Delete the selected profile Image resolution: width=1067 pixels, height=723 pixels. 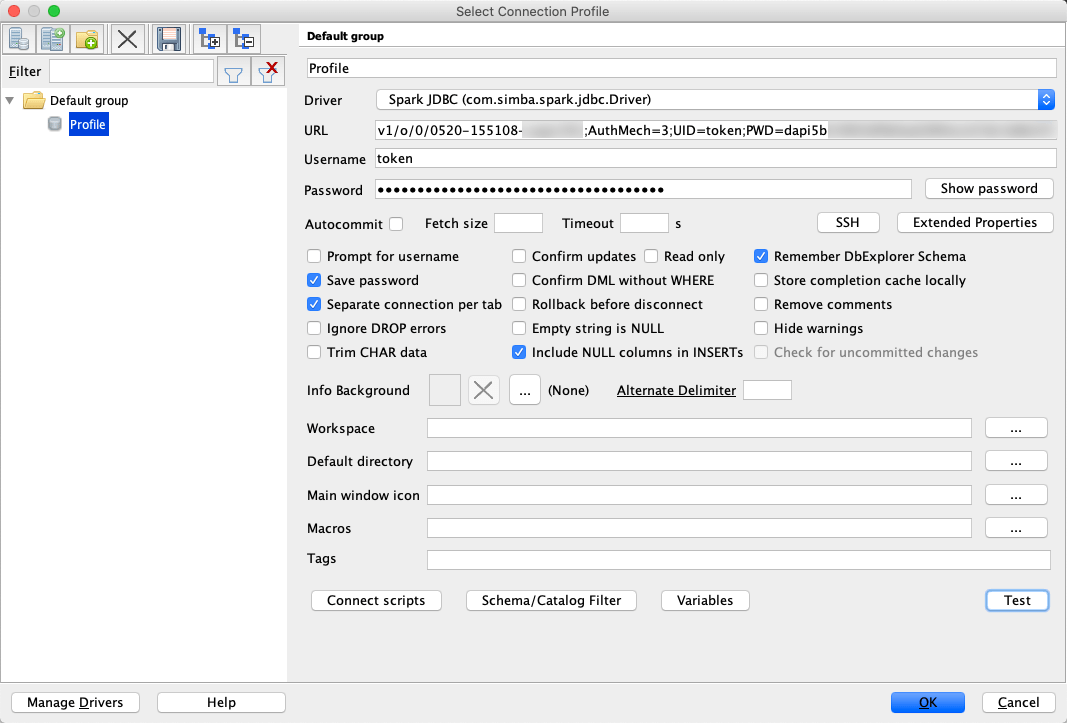pos(127,38)
